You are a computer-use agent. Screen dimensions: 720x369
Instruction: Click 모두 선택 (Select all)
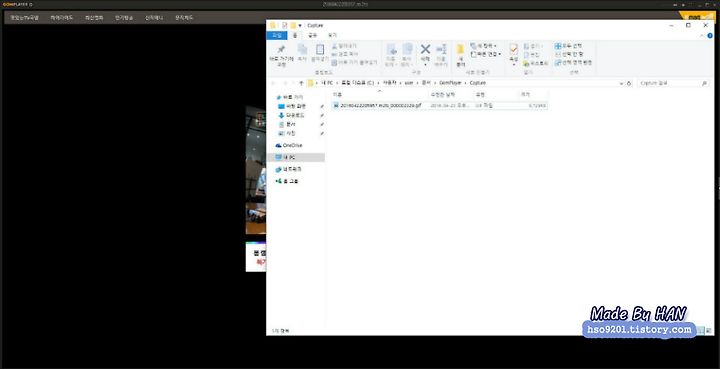coord(568,46)
